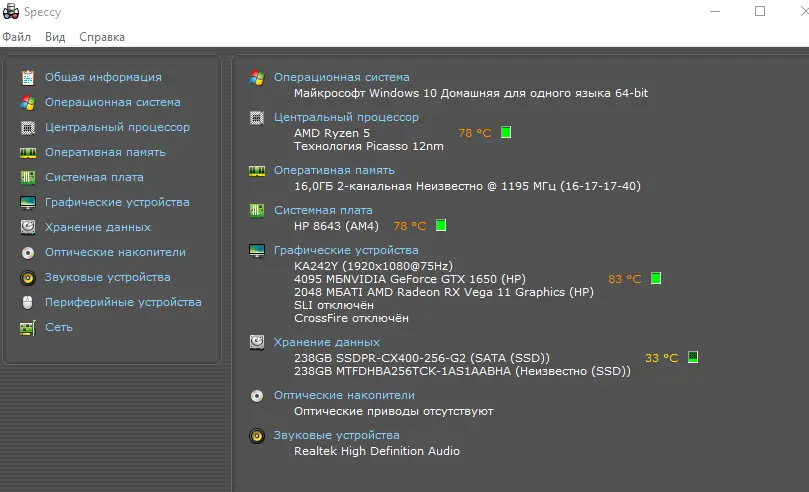Click the GPU temperature 83 °C
The image size is (809, 492).
click(625, 279)
